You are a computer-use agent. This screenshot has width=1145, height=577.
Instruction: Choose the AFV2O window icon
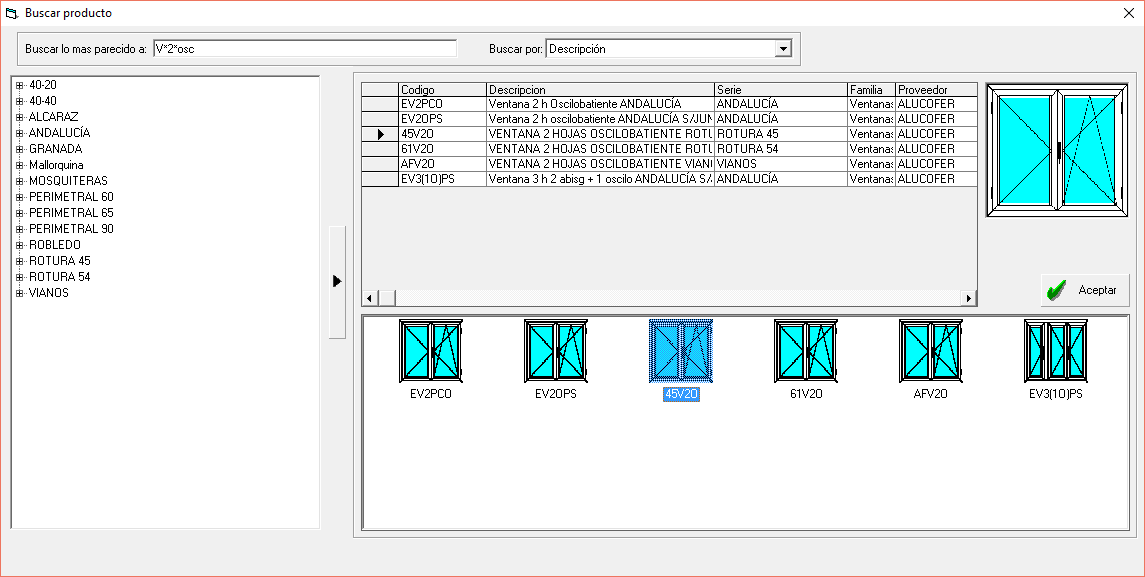(930, 351)
